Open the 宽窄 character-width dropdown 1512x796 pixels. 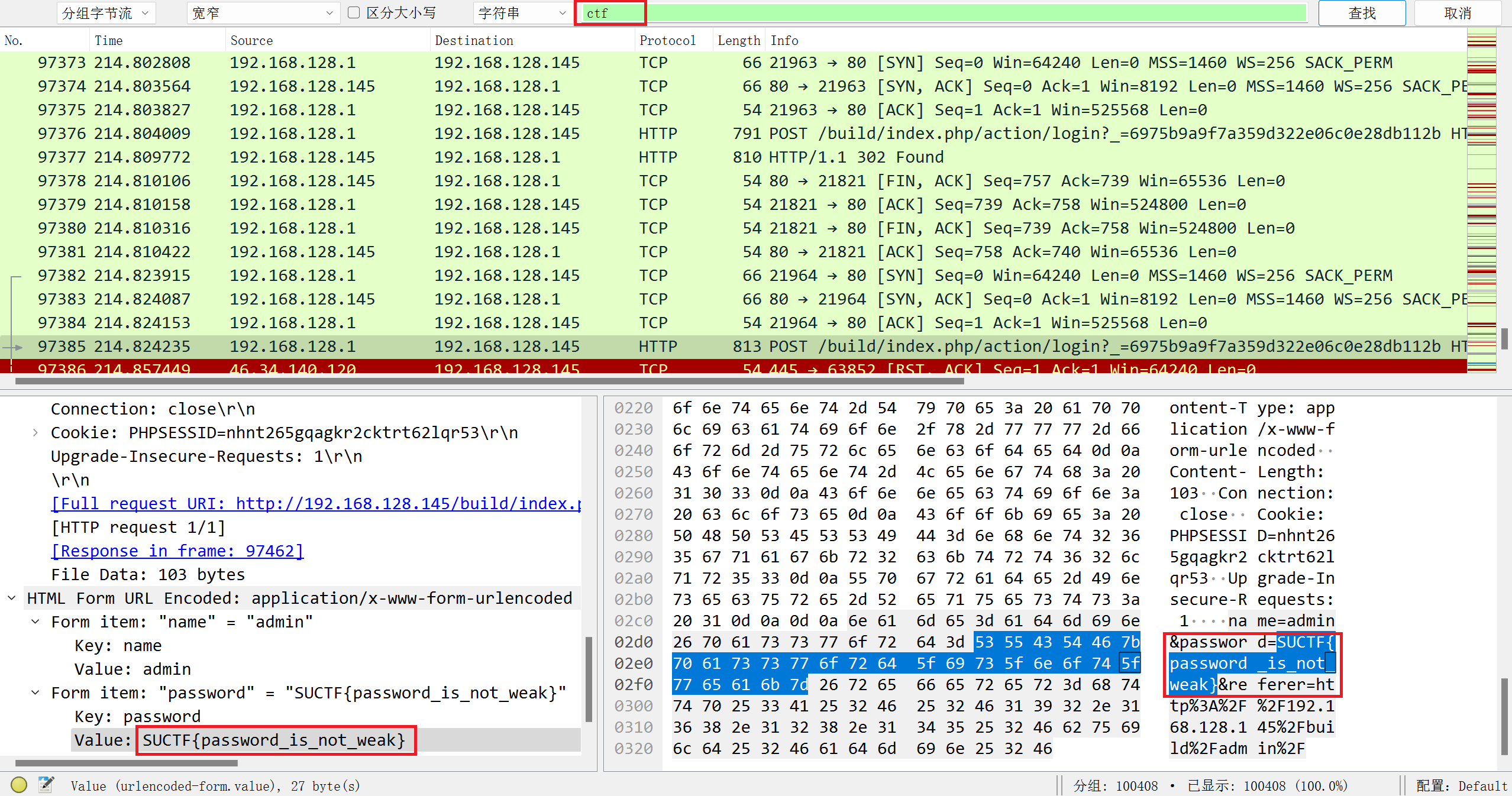tap(263, 13)
